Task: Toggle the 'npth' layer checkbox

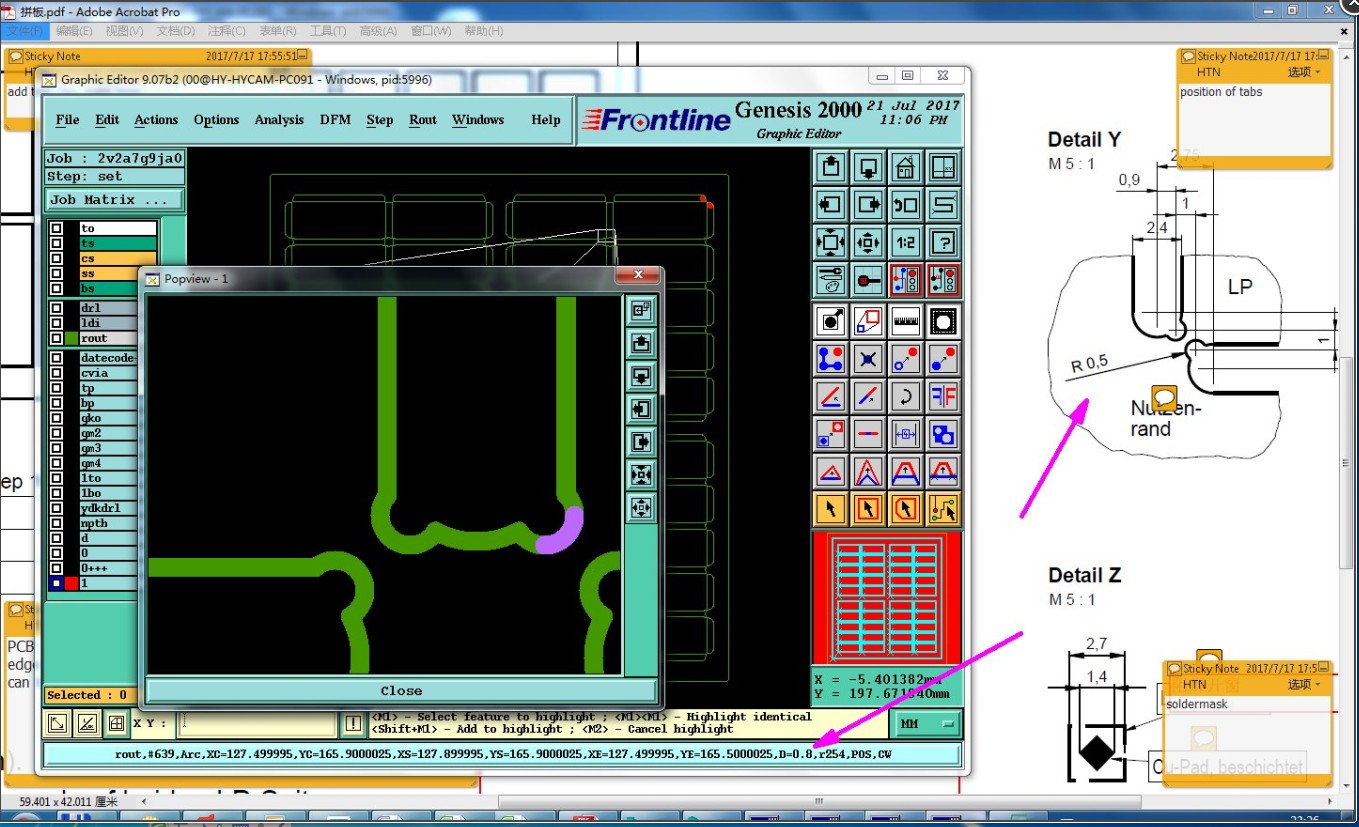Action: (x=57, y=523)
